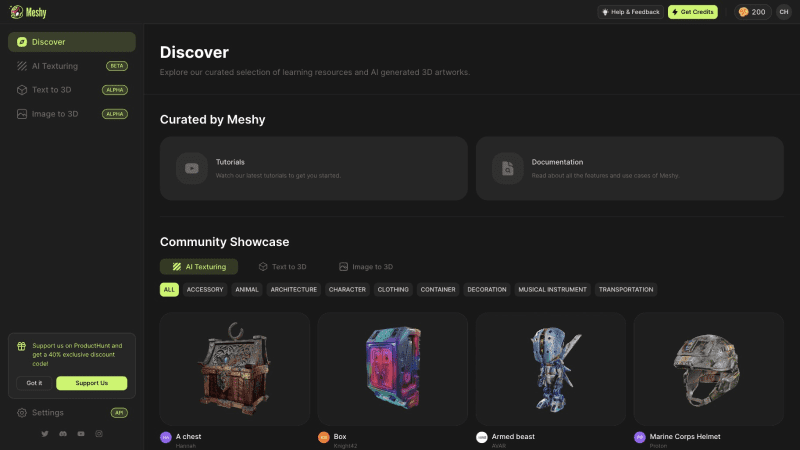Click the Documentation file icon

[507, 168]
